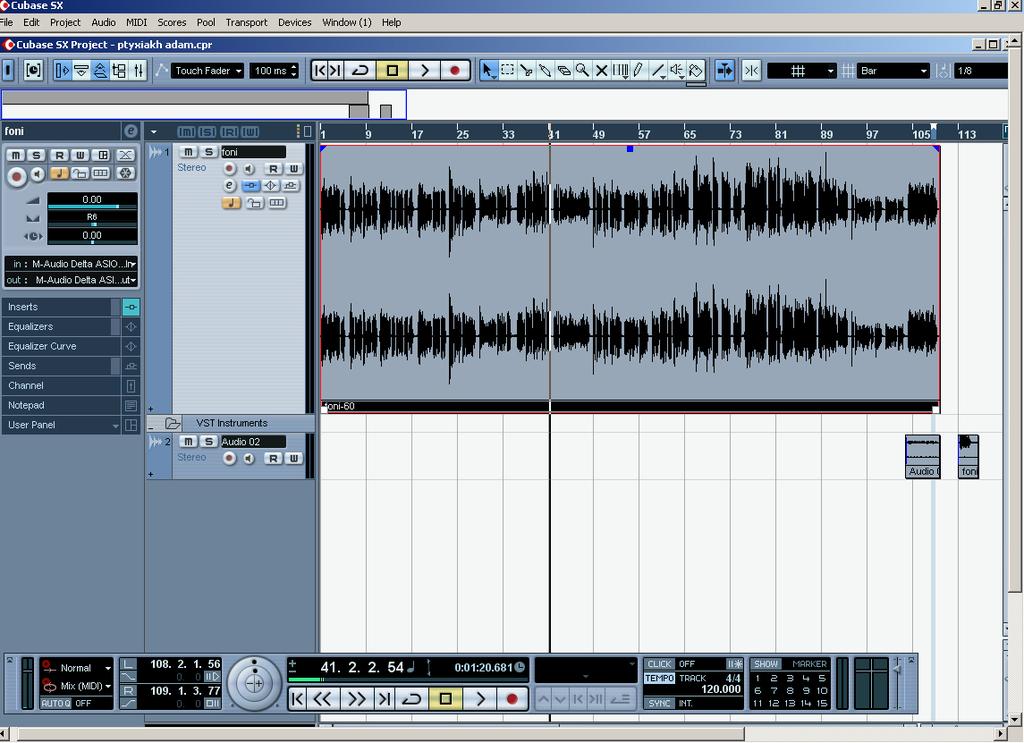Expand the User Panel dropdown arrow
Screen dimensions: 1024x743
click(x=116, y=426)
